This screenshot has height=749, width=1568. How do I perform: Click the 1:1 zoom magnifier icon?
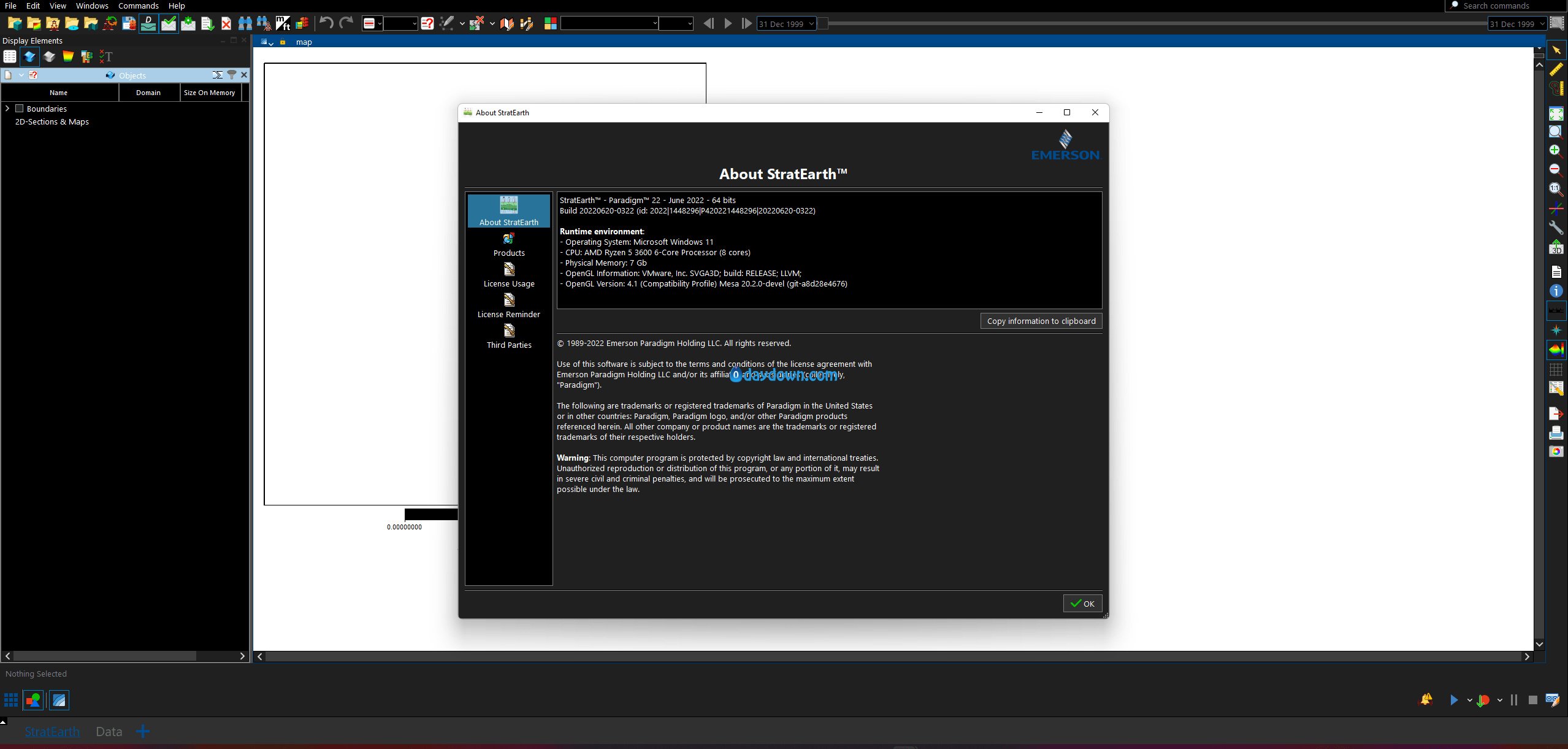click(1556, 189)
